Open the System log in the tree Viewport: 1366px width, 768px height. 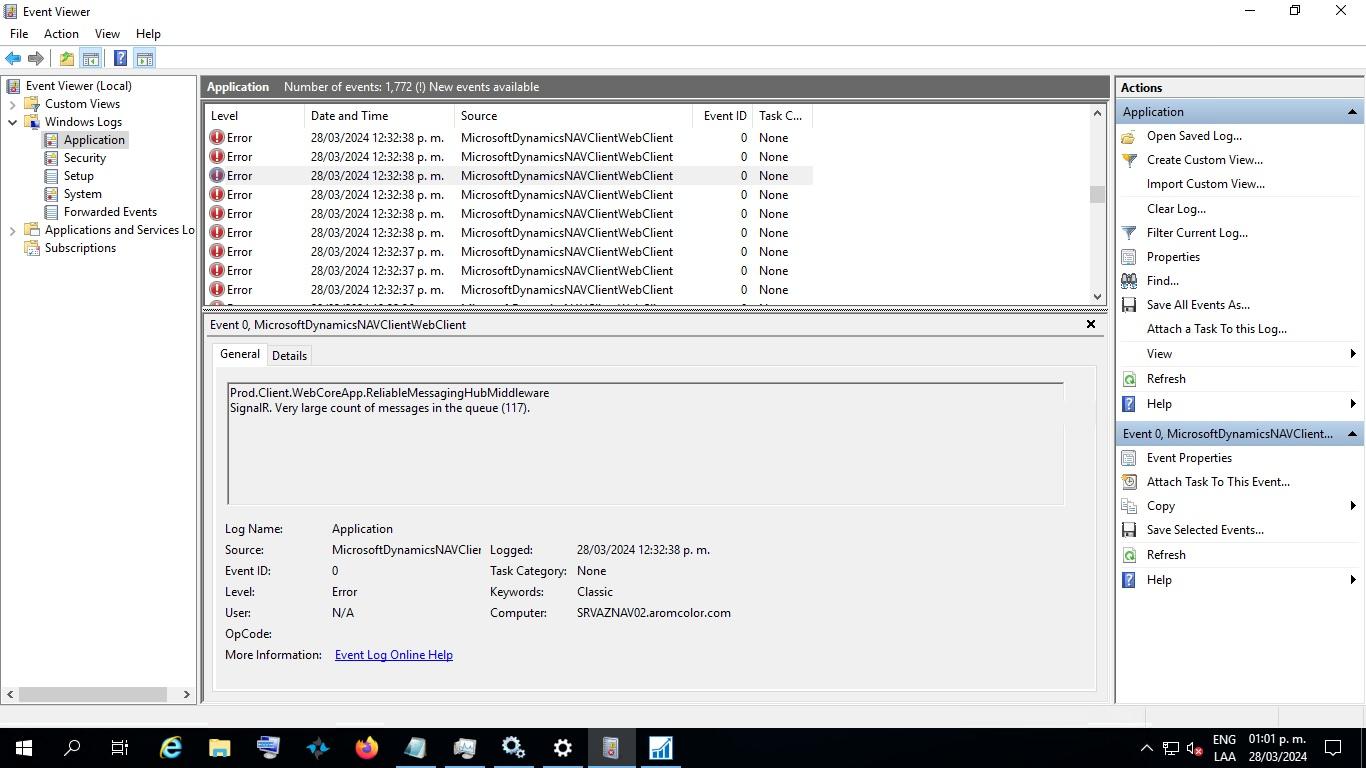click(83, 194)
